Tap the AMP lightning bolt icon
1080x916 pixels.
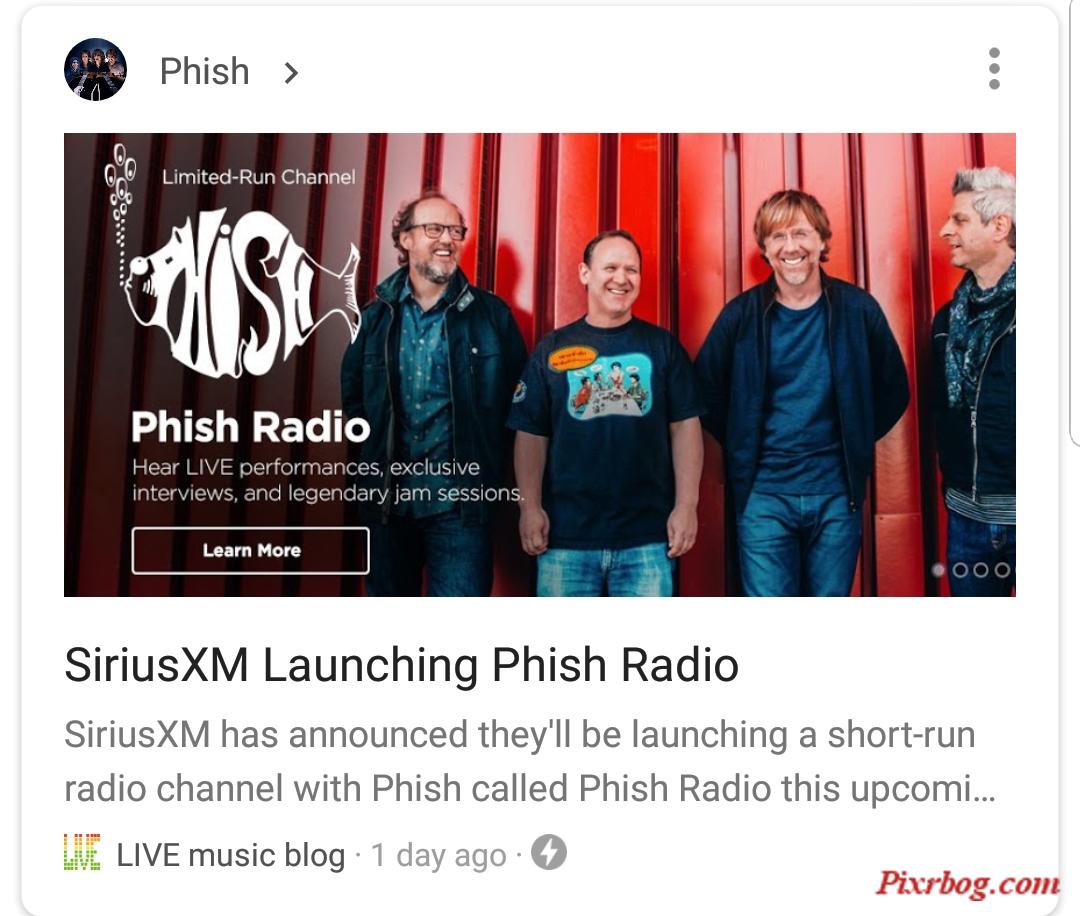click(548, 853)
